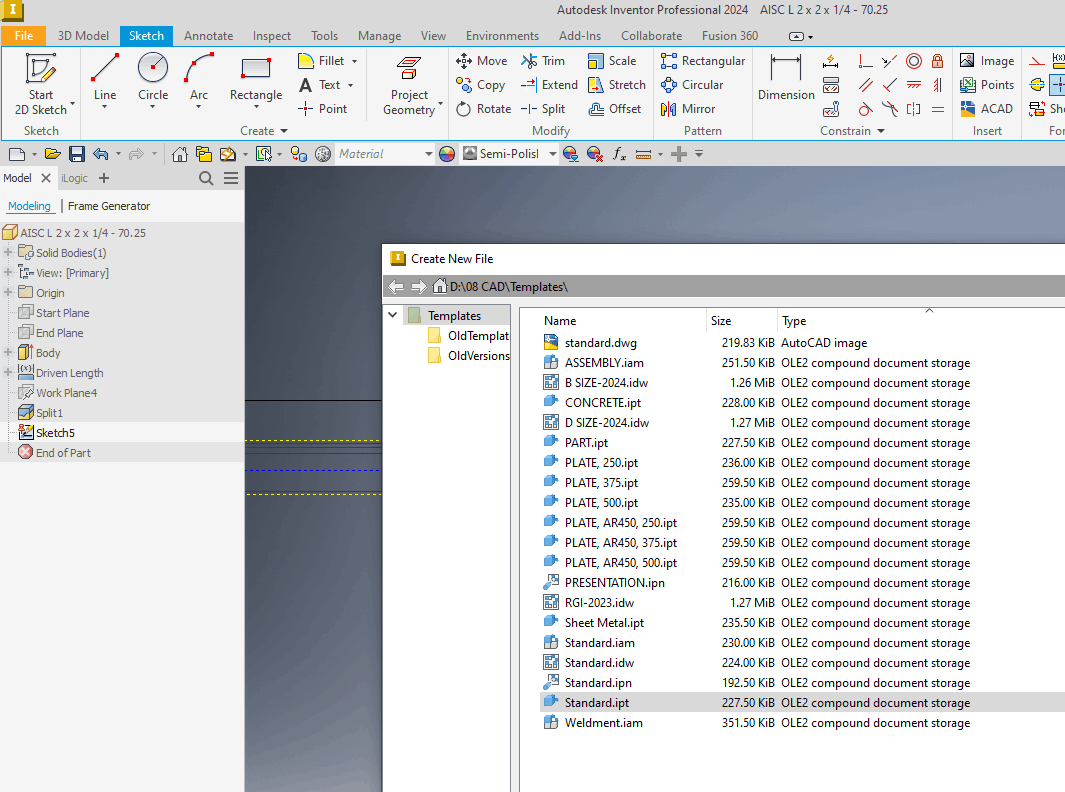Open the 3D Model ribbon tab
The width and height of the screenshot is (1065, 792).
coord(83,36)
